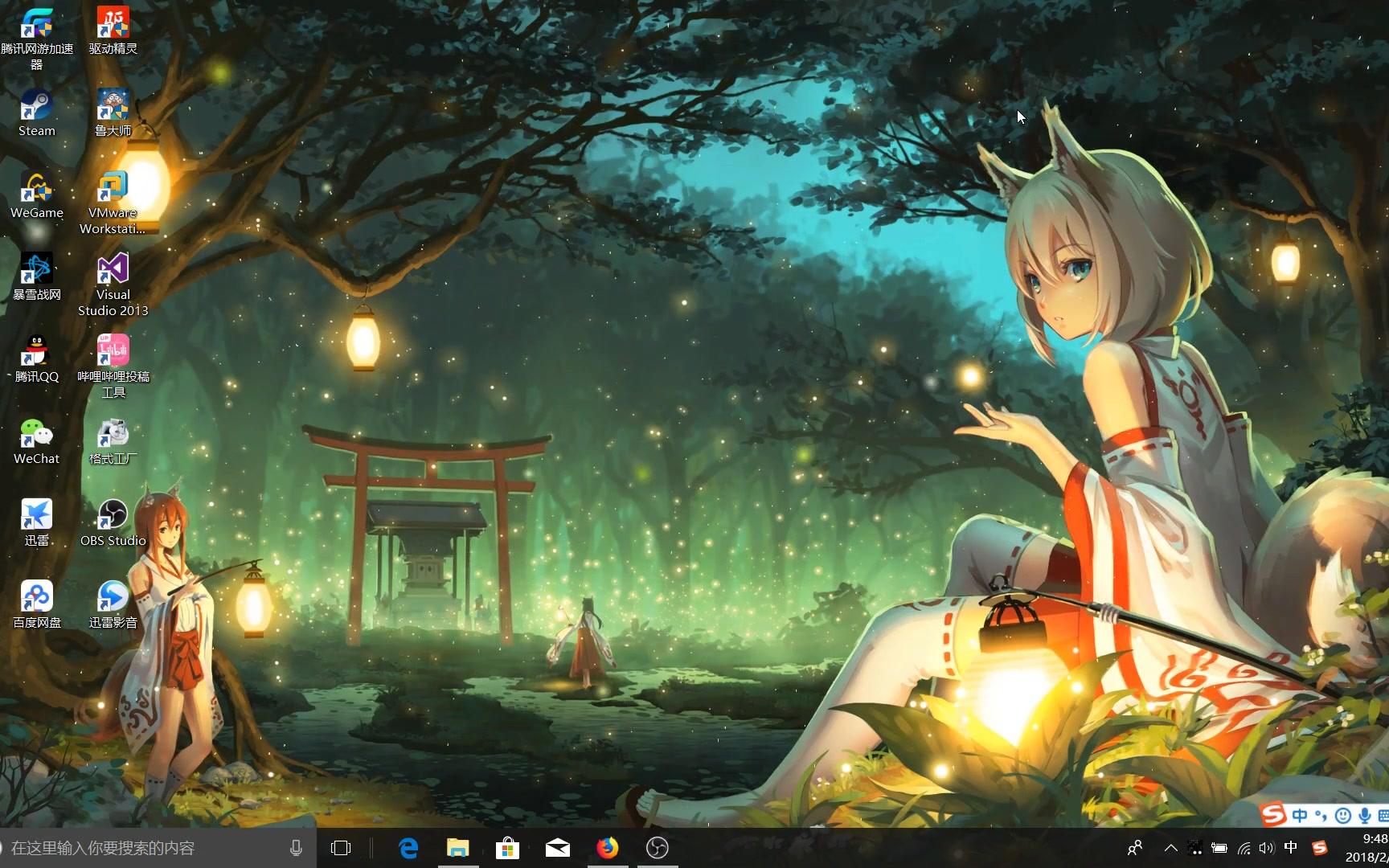Open the People button in system tray
Screen dimensions: 1389x868
pos(1135,848)
